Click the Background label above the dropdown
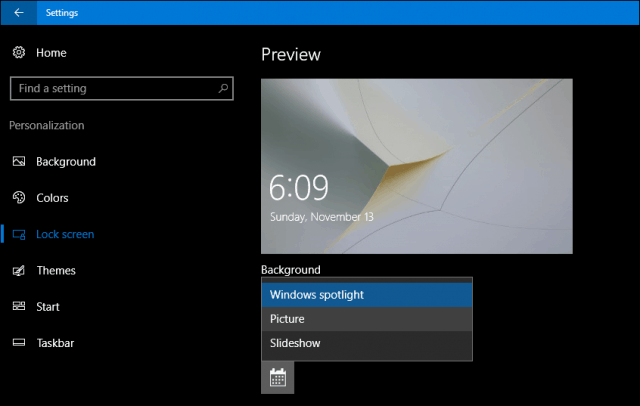 coord(291,270)
